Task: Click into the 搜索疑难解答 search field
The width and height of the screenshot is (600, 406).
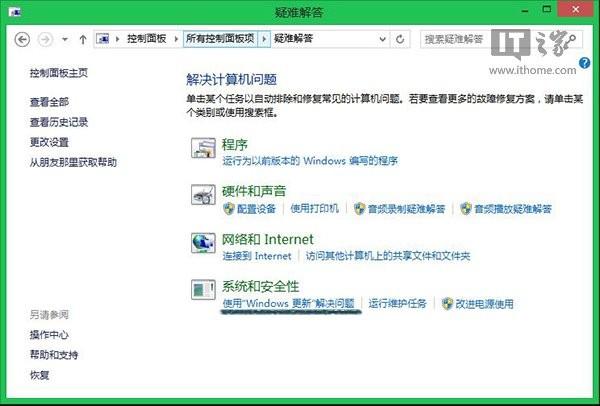Action: (x=453, y=39)
